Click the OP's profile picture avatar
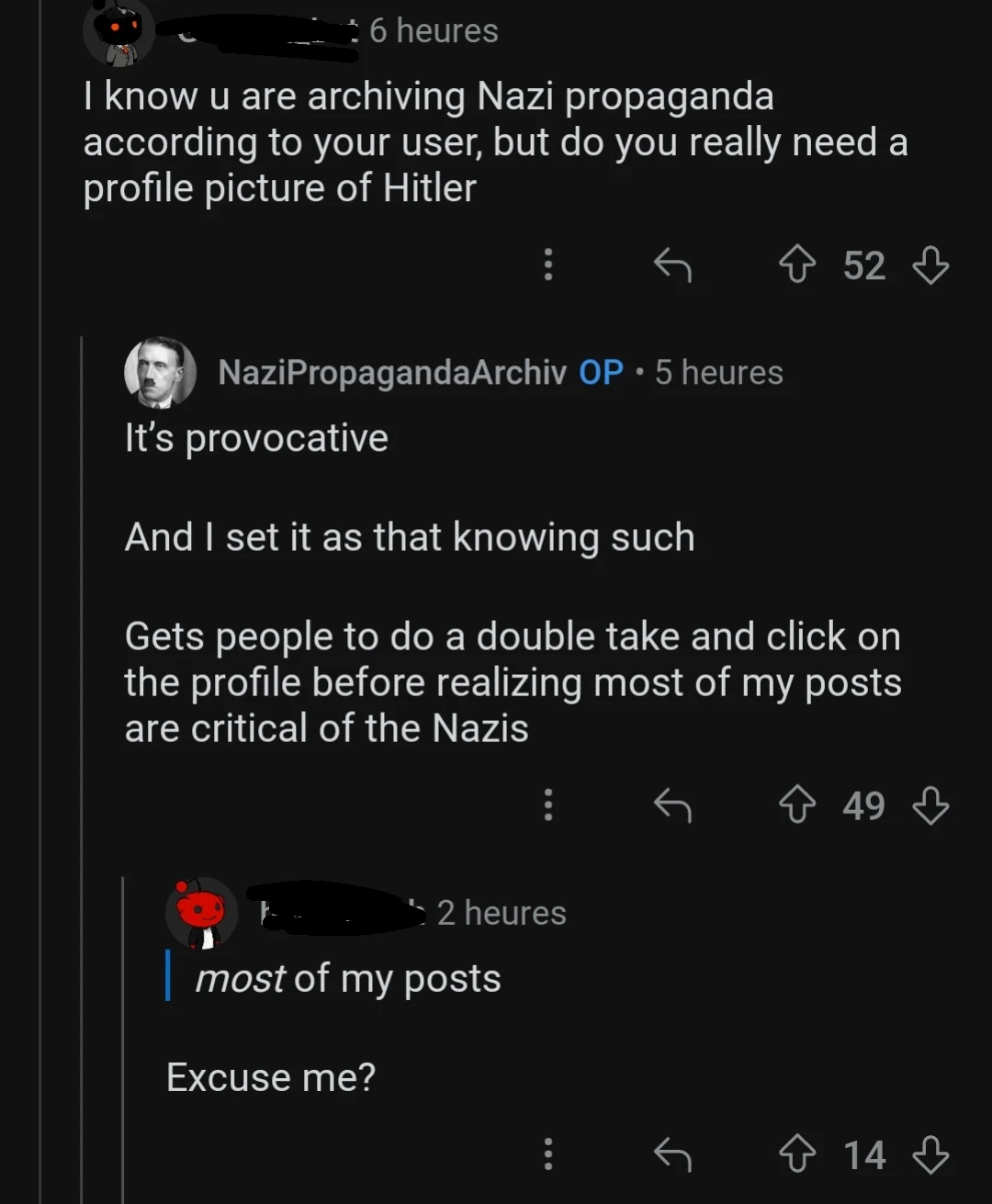This screenshot has height=1204, width=992. click(x=160, y=373)
